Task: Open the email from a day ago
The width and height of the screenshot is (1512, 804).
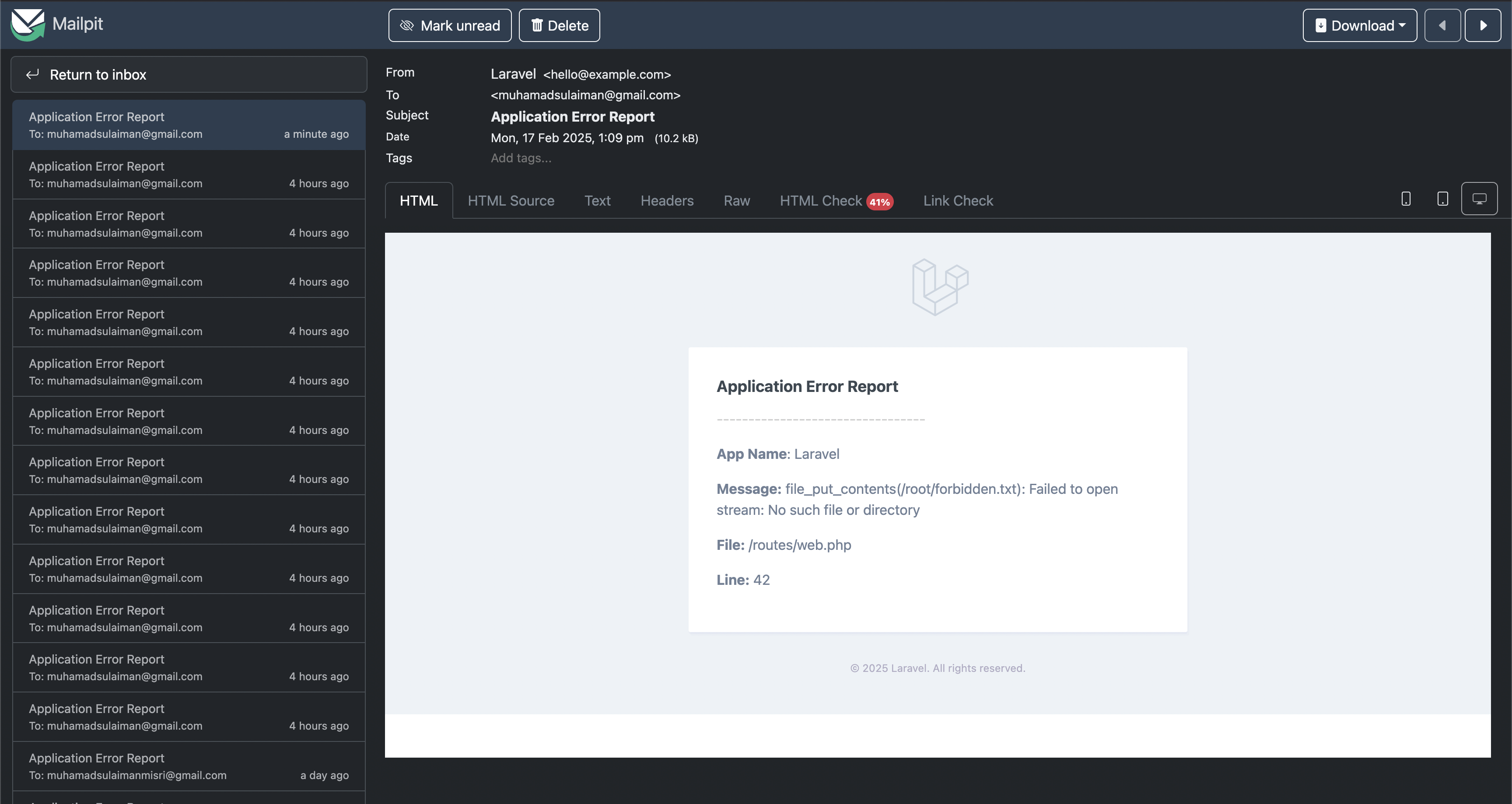Action: [x=189, y=766]
